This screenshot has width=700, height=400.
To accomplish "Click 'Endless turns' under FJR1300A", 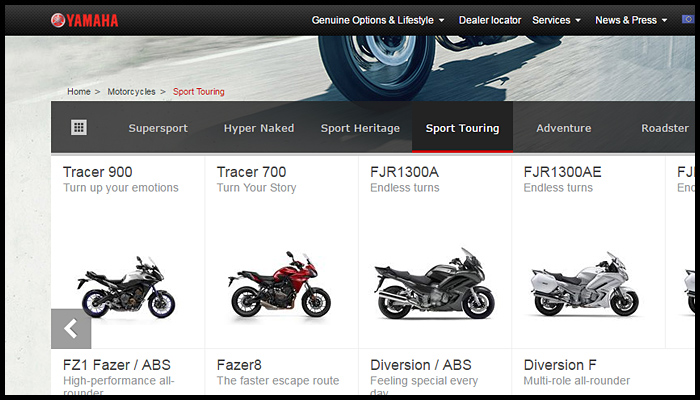I will [x=404, y=188].
